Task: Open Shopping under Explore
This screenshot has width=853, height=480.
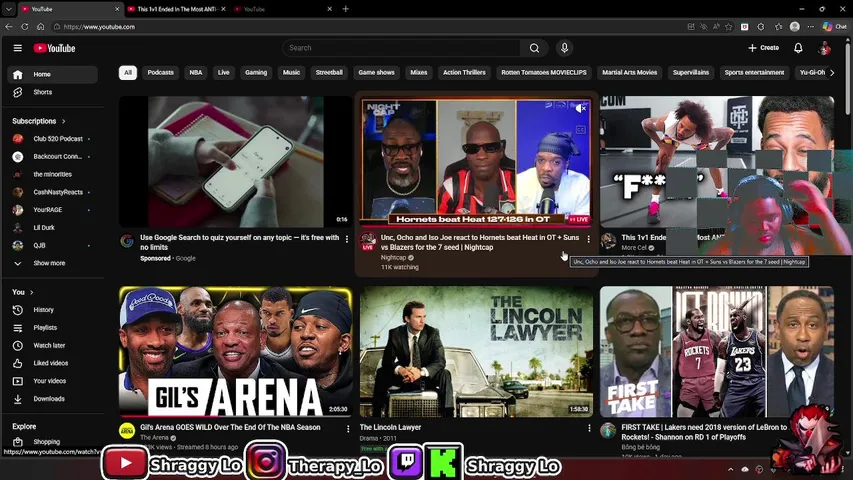Action: click(x=53, y=442)
